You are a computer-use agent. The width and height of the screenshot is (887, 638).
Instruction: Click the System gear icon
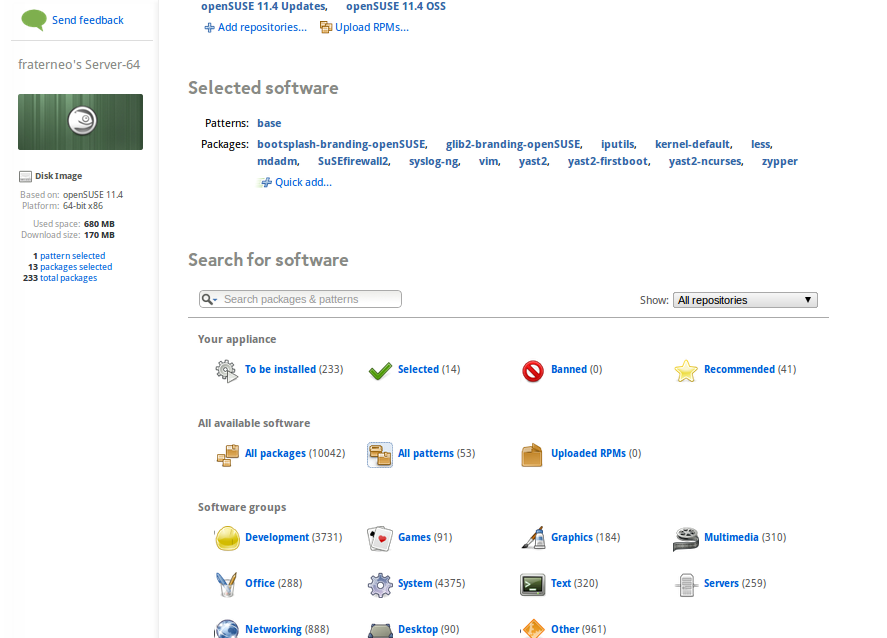pyautogui.click(x=380, y=585)
